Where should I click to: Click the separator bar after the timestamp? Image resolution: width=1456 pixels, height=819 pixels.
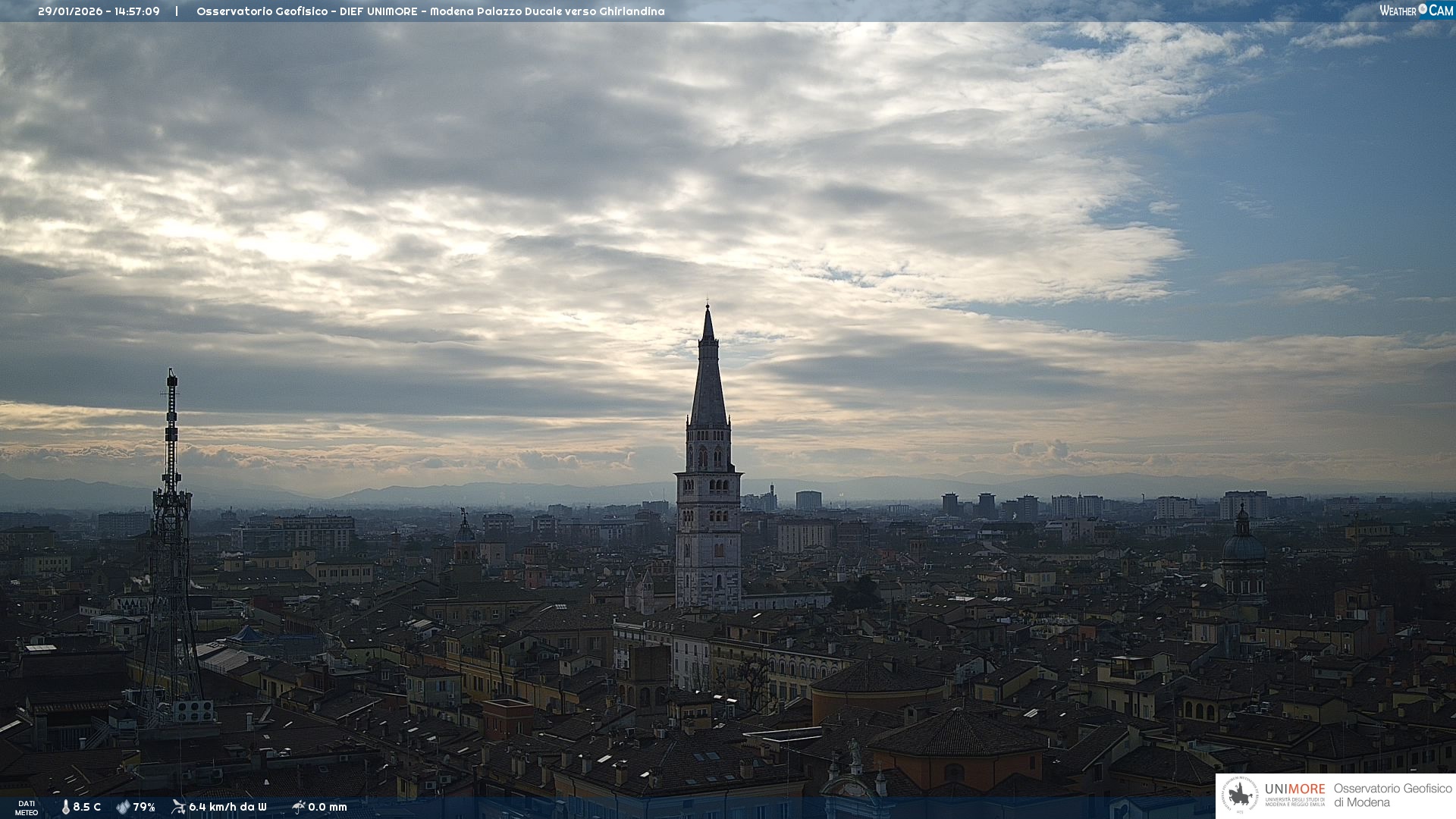pyautogui.click(x=177, y=11)
